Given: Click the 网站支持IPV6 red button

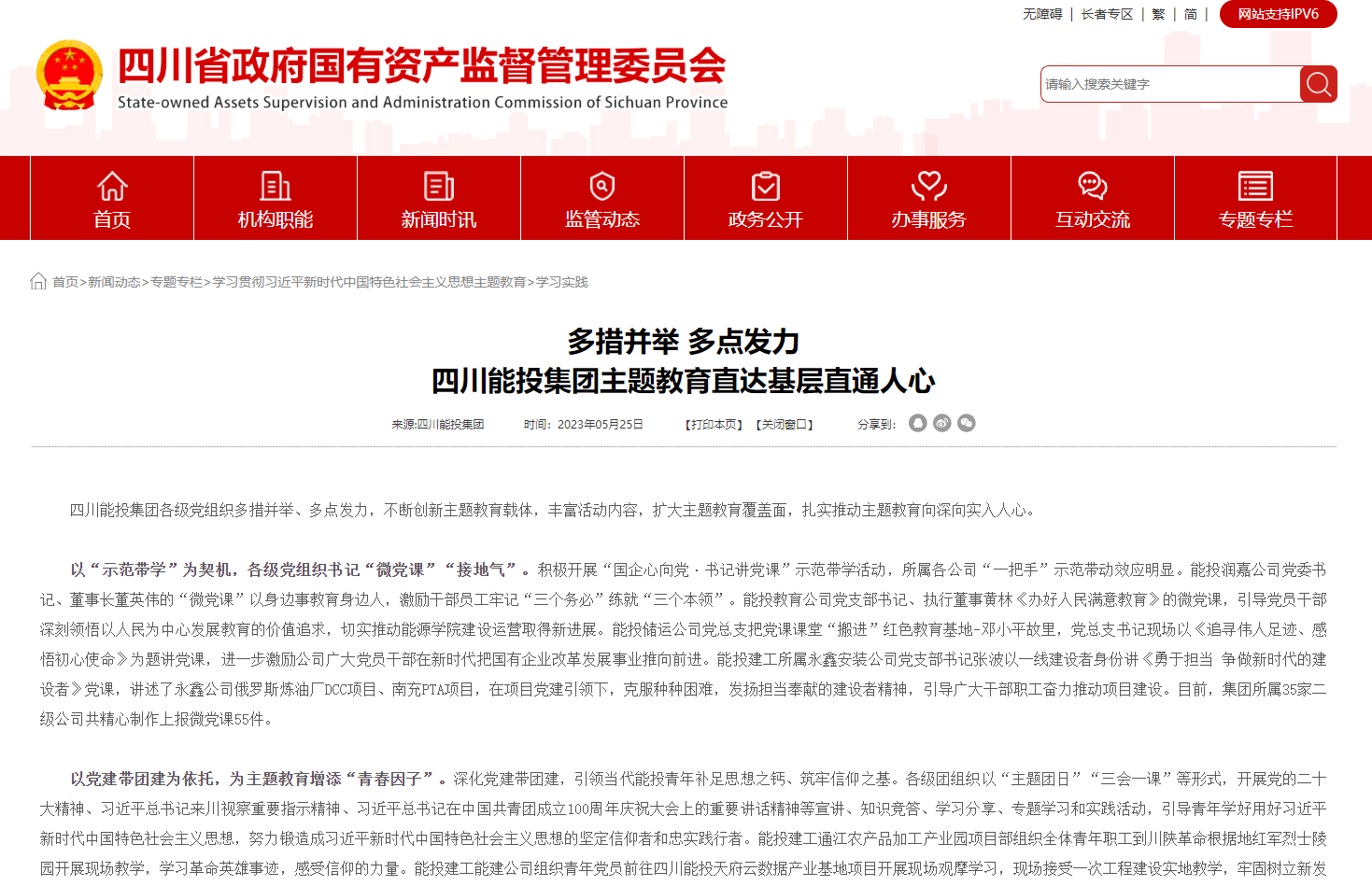Looking at the screenshot, I should 1279,14.
